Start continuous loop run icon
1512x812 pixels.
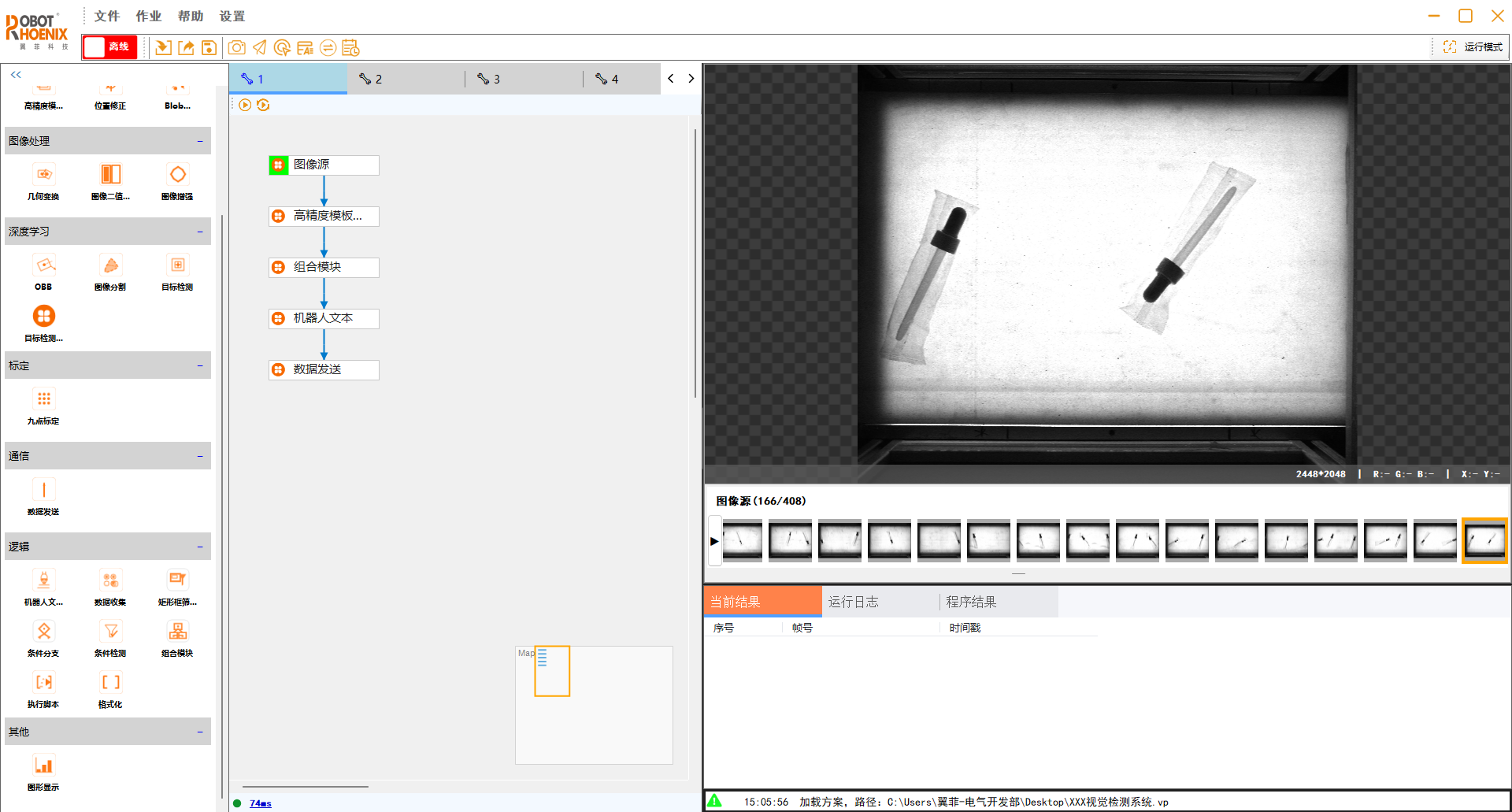263,105
